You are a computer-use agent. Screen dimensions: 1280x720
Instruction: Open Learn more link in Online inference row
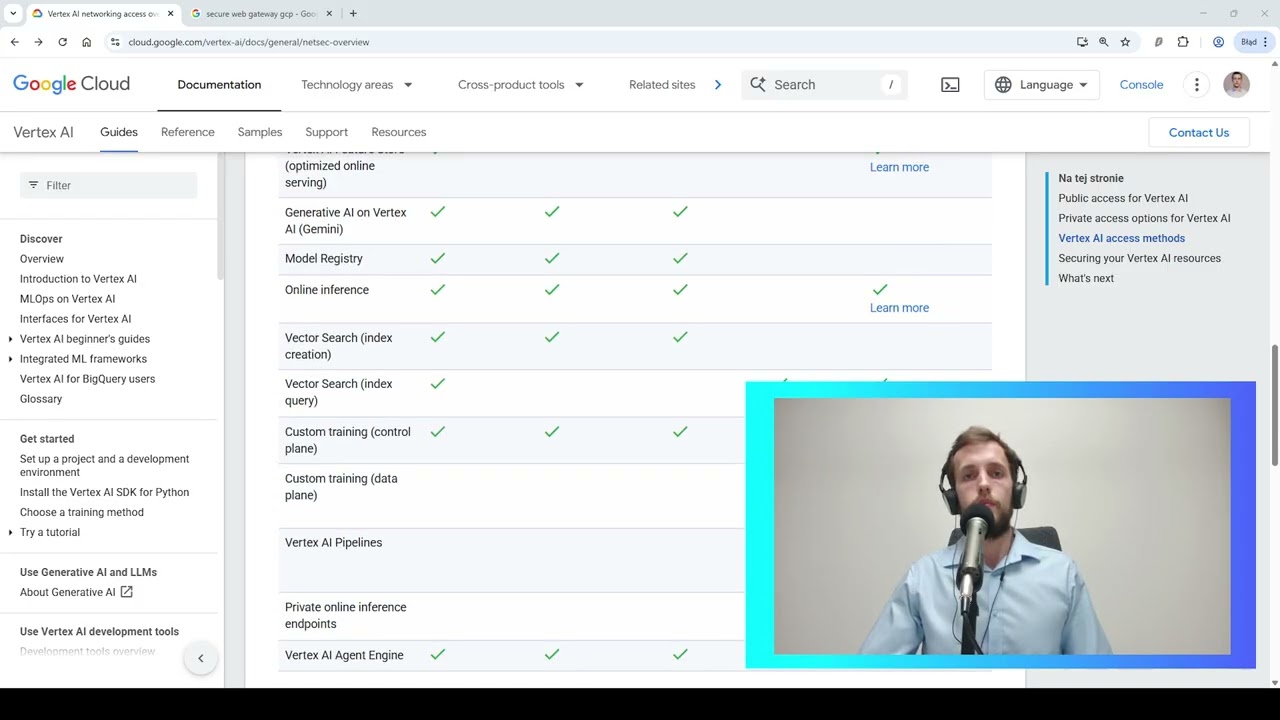click(x=899, y=308)
